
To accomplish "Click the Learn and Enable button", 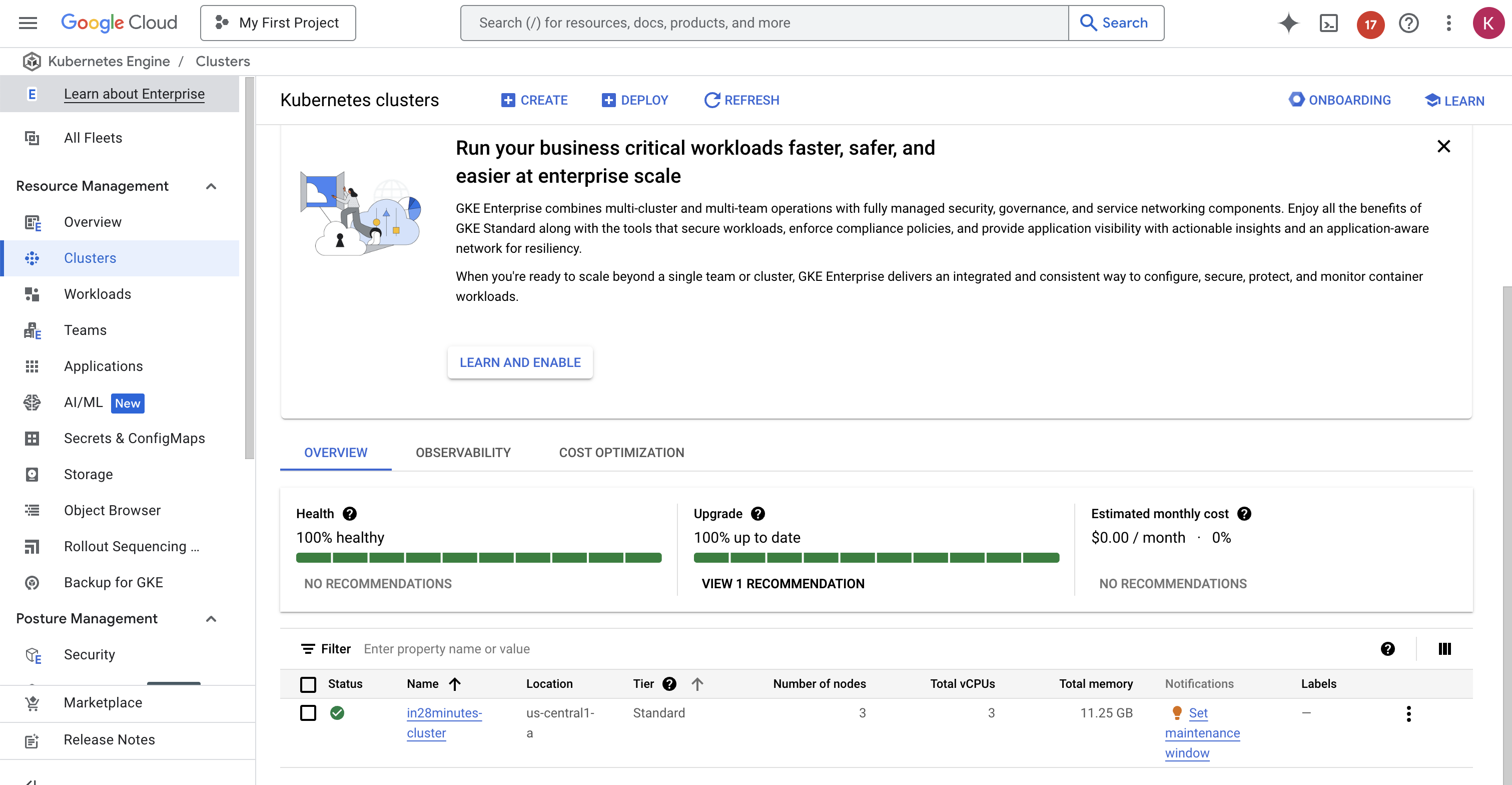I will coord(520,362).
